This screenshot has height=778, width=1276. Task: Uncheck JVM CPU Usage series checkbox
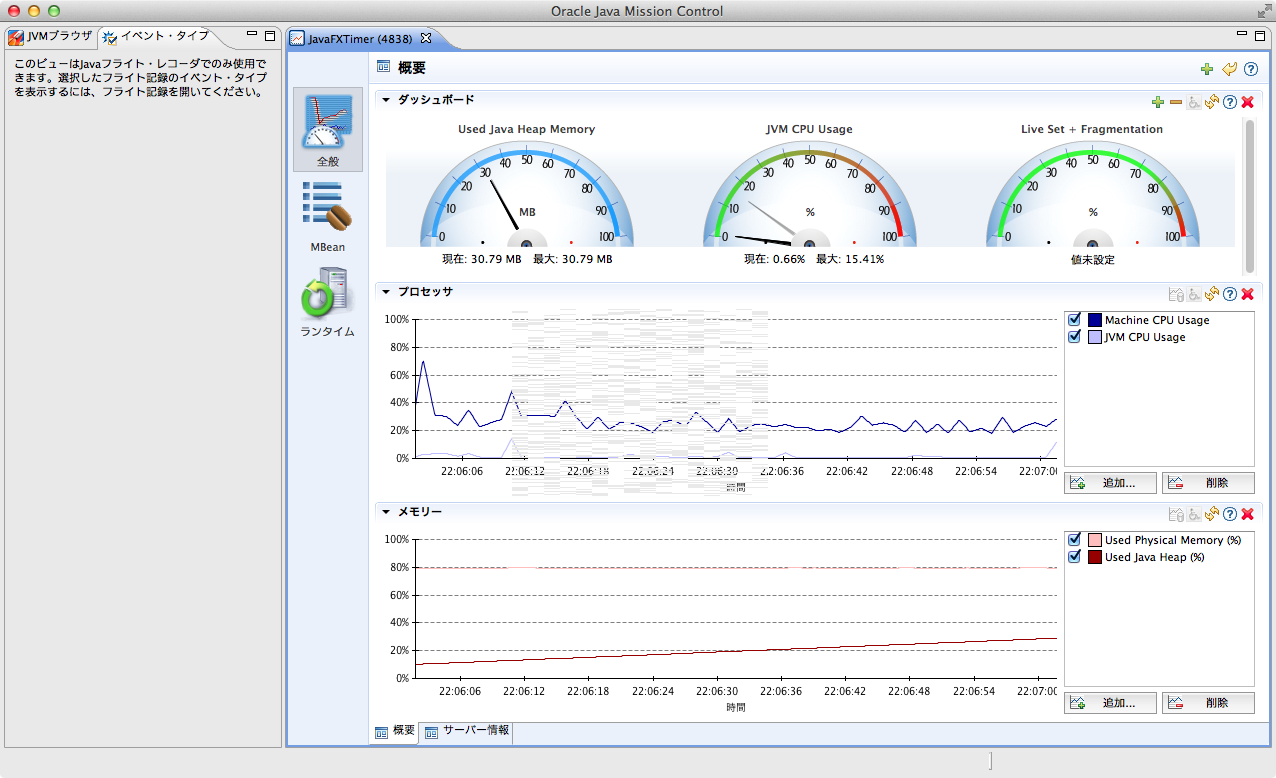pyautogui.click(x=1075, y=337)
